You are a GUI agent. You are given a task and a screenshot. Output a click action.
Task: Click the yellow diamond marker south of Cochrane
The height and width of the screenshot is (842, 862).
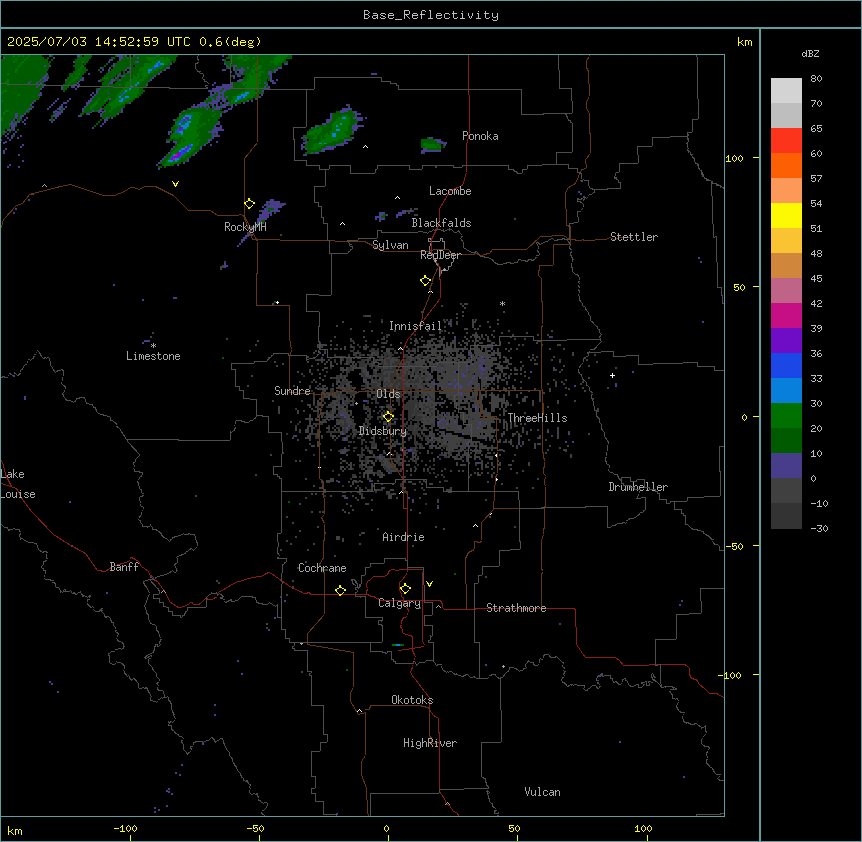(340, 590)
